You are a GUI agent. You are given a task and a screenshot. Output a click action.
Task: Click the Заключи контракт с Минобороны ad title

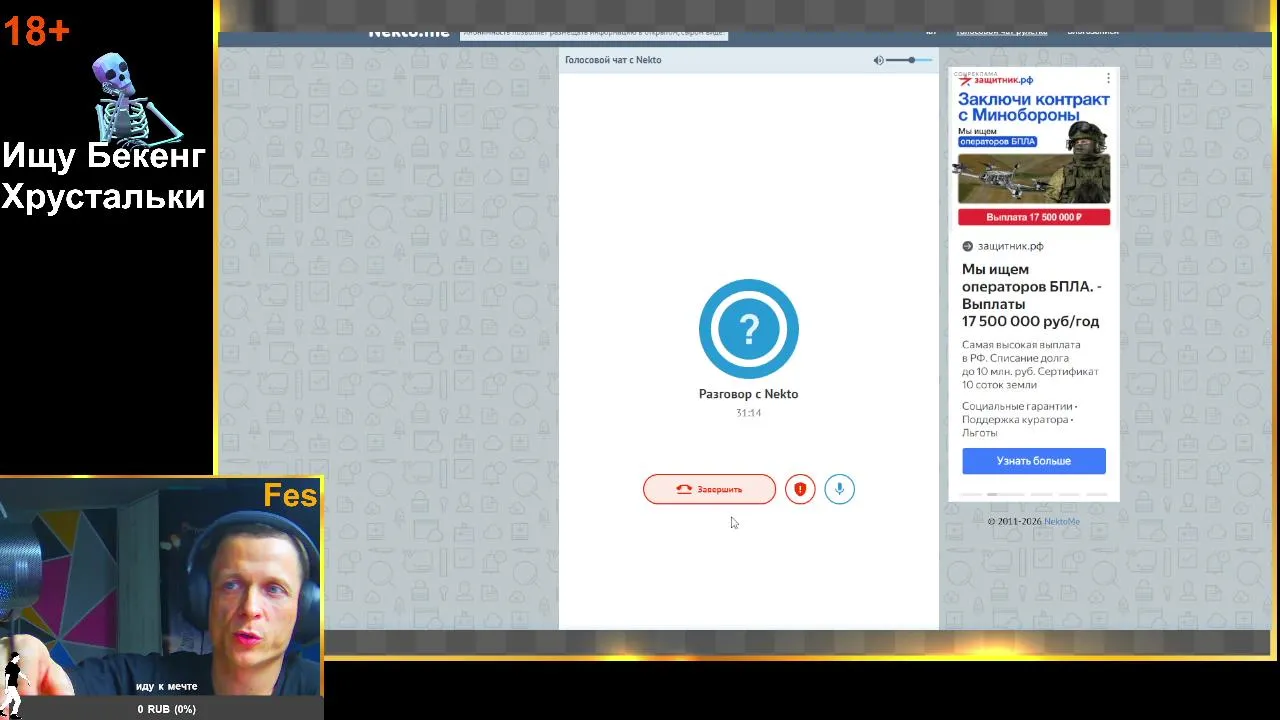pos(1034,107)
